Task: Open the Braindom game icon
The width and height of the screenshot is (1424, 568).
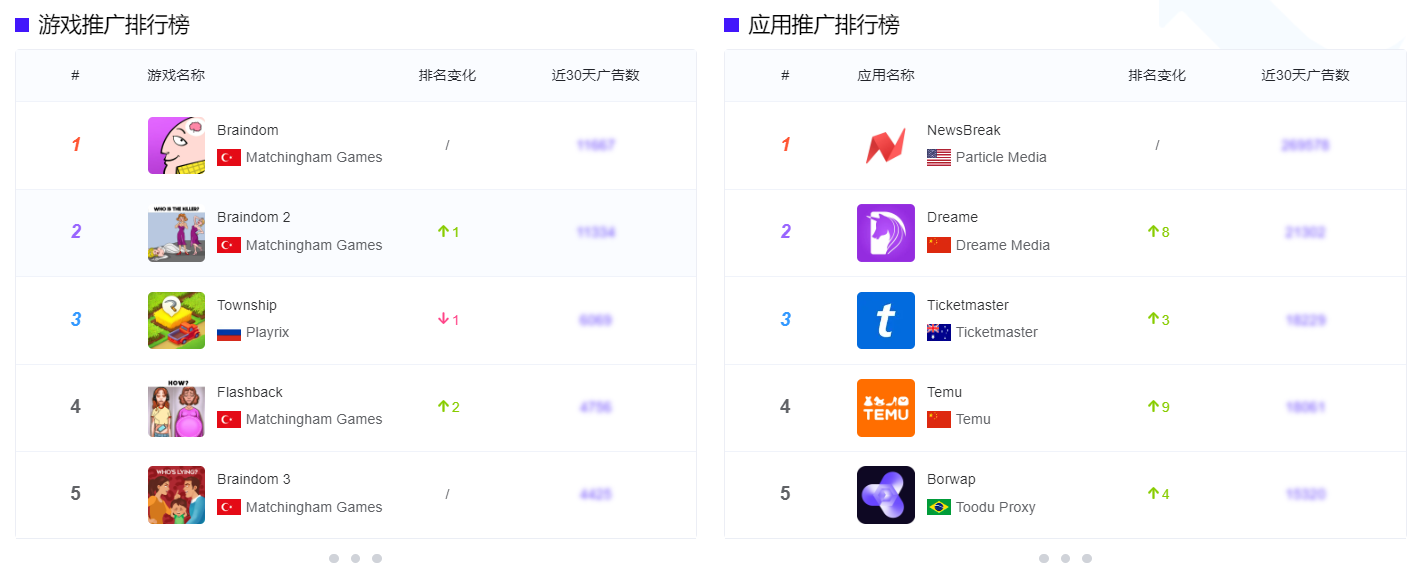Action: click(x=176, y=145)
